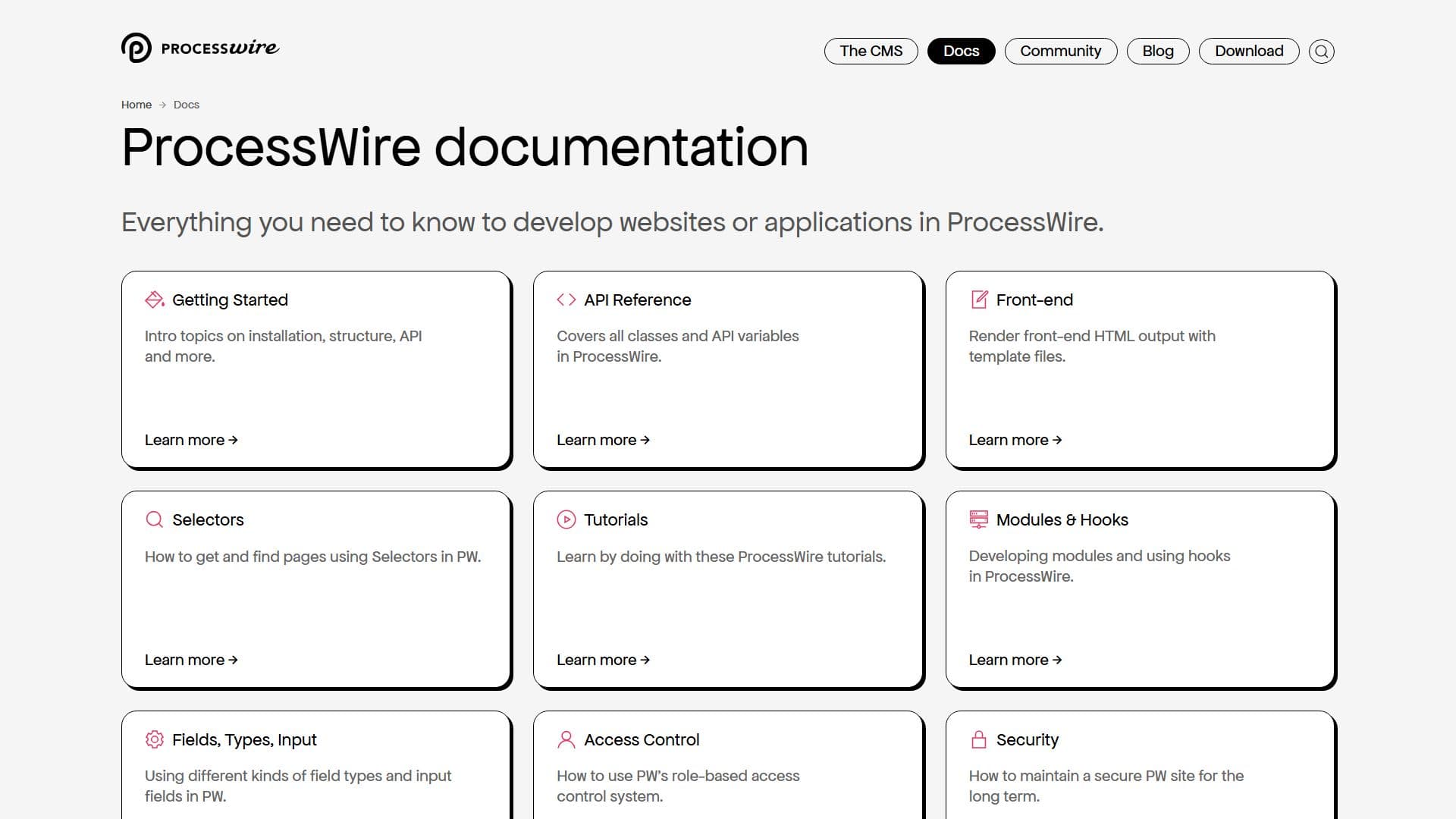
Task: Click 'Covers all classes and API variables' text
Action: 677,336
